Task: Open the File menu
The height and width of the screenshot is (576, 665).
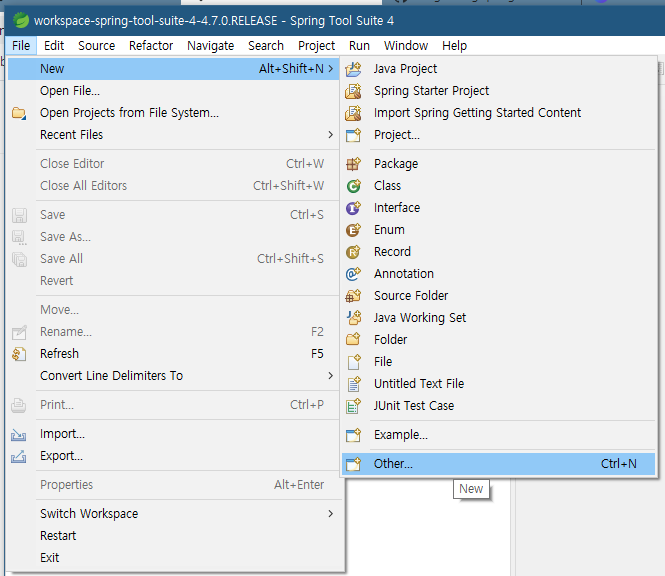Action: (x=21, y=45)
